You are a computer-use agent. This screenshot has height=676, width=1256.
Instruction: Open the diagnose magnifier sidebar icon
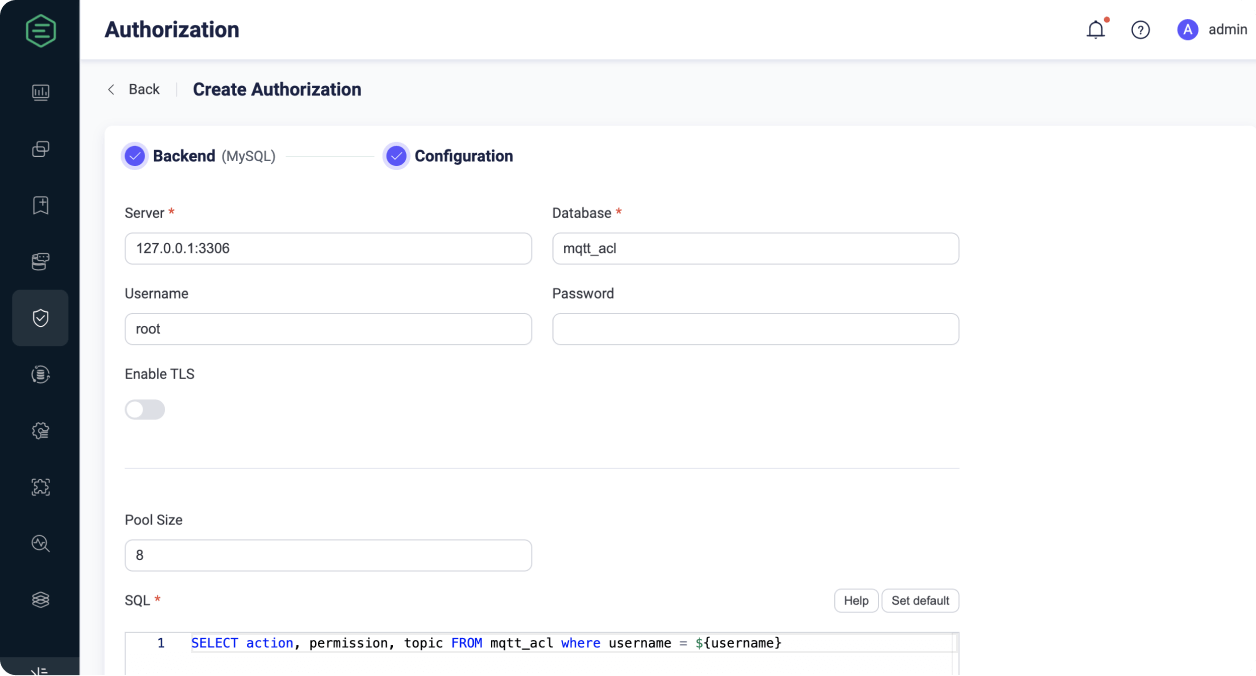[40, 544]
